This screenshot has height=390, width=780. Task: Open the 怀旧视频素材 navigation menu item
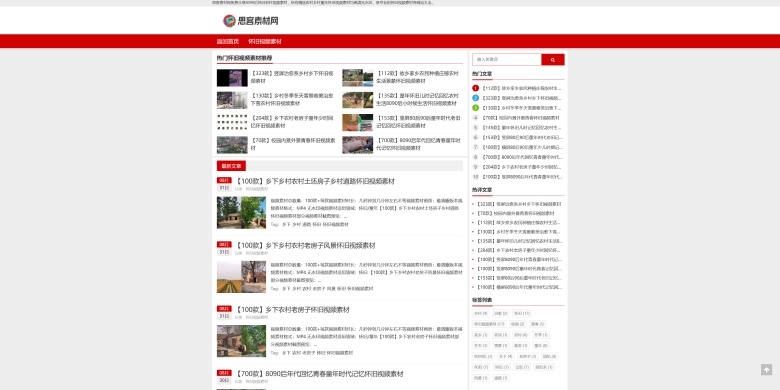tap(265, 41)
